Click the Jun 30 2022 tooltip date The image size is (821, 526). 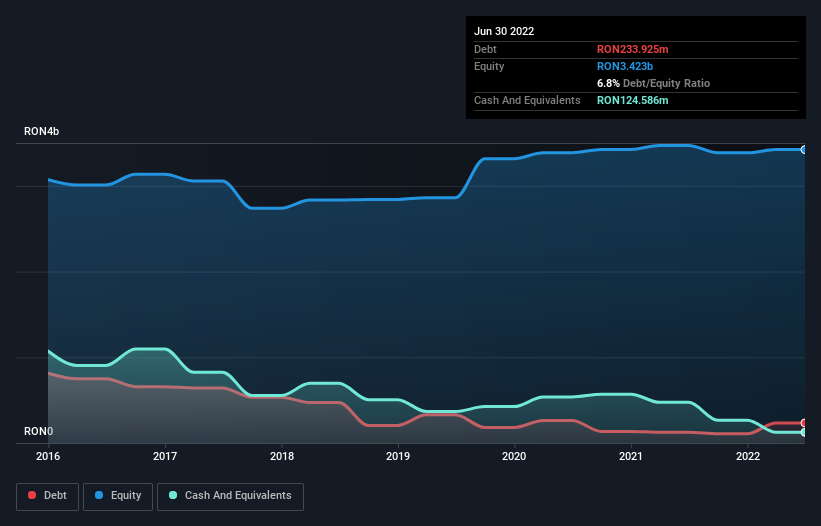(504, 31)
